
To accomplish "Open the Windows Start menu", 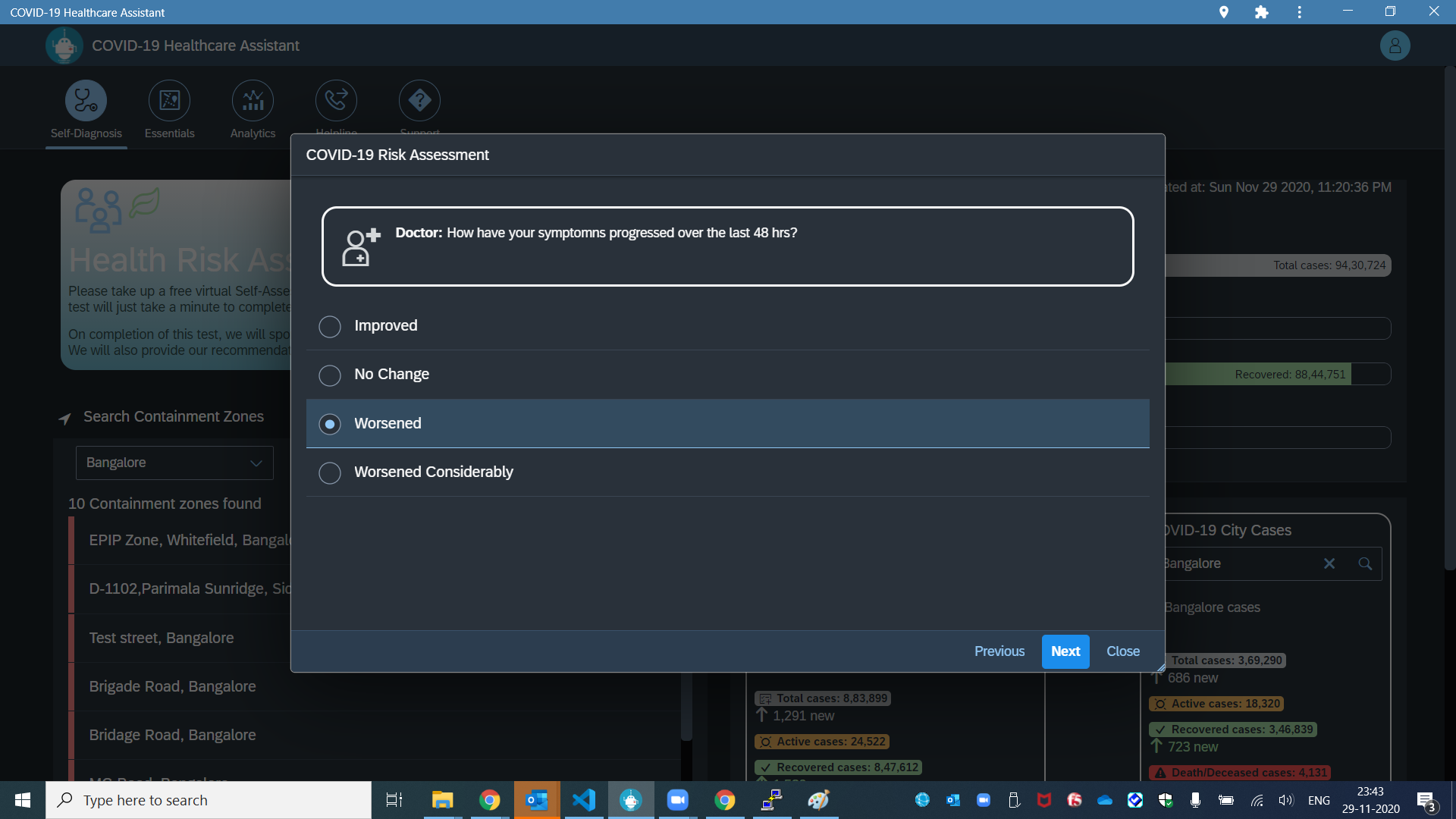I will [x=23, y=800].
